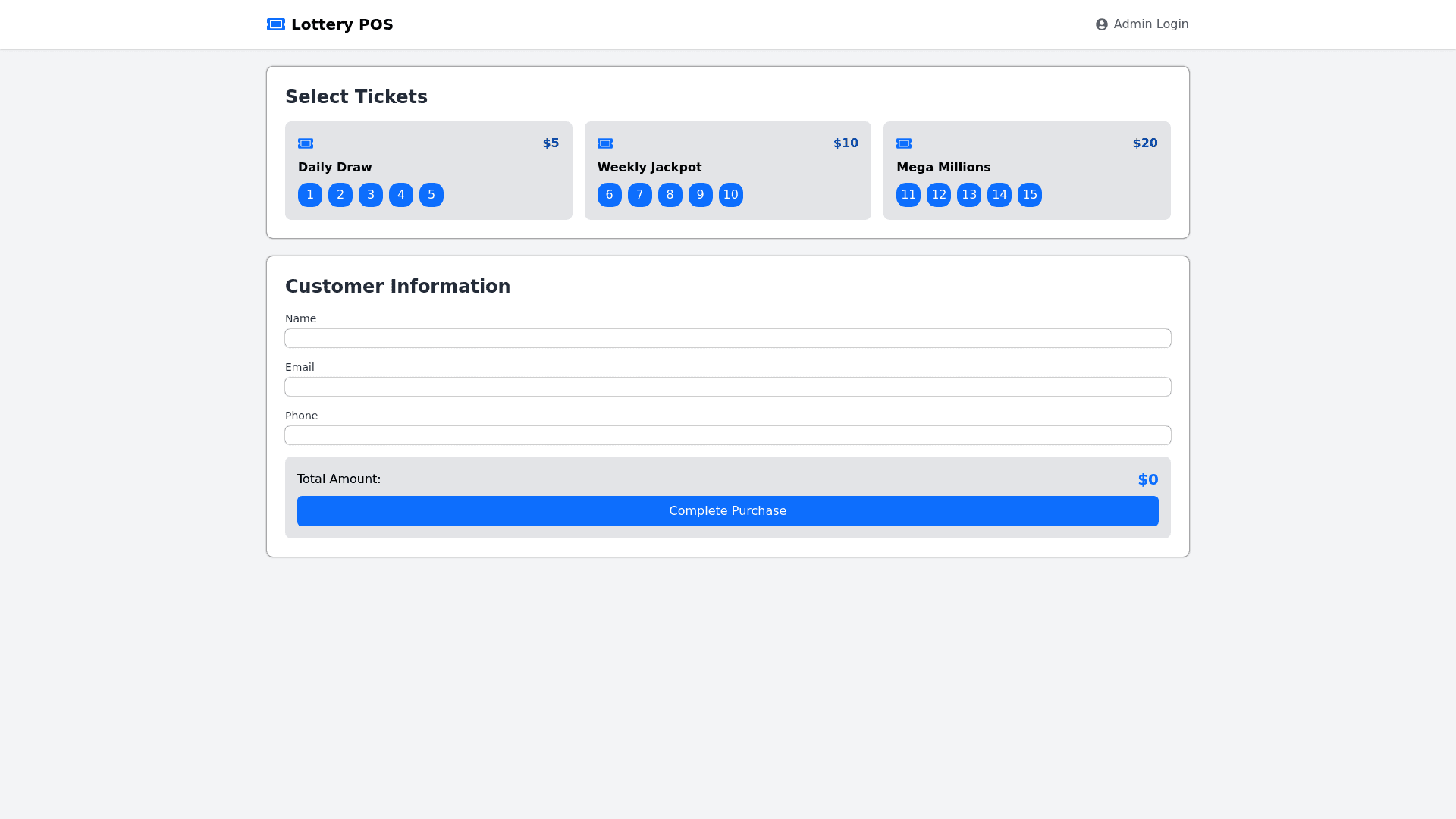Click the Admin Login user icon
1456x819 pixels.
tap(1101, 24)
